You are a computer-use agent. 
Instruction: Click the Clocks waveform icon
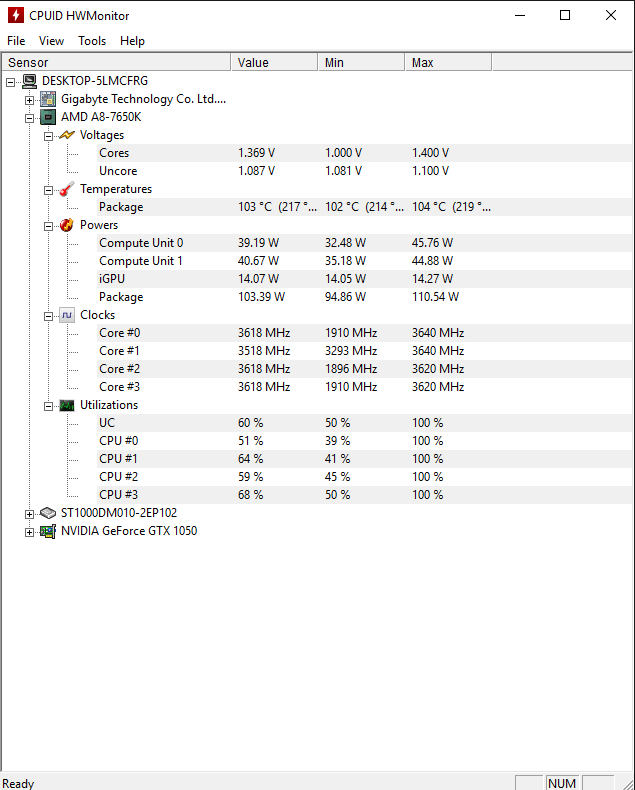[67, 315]
